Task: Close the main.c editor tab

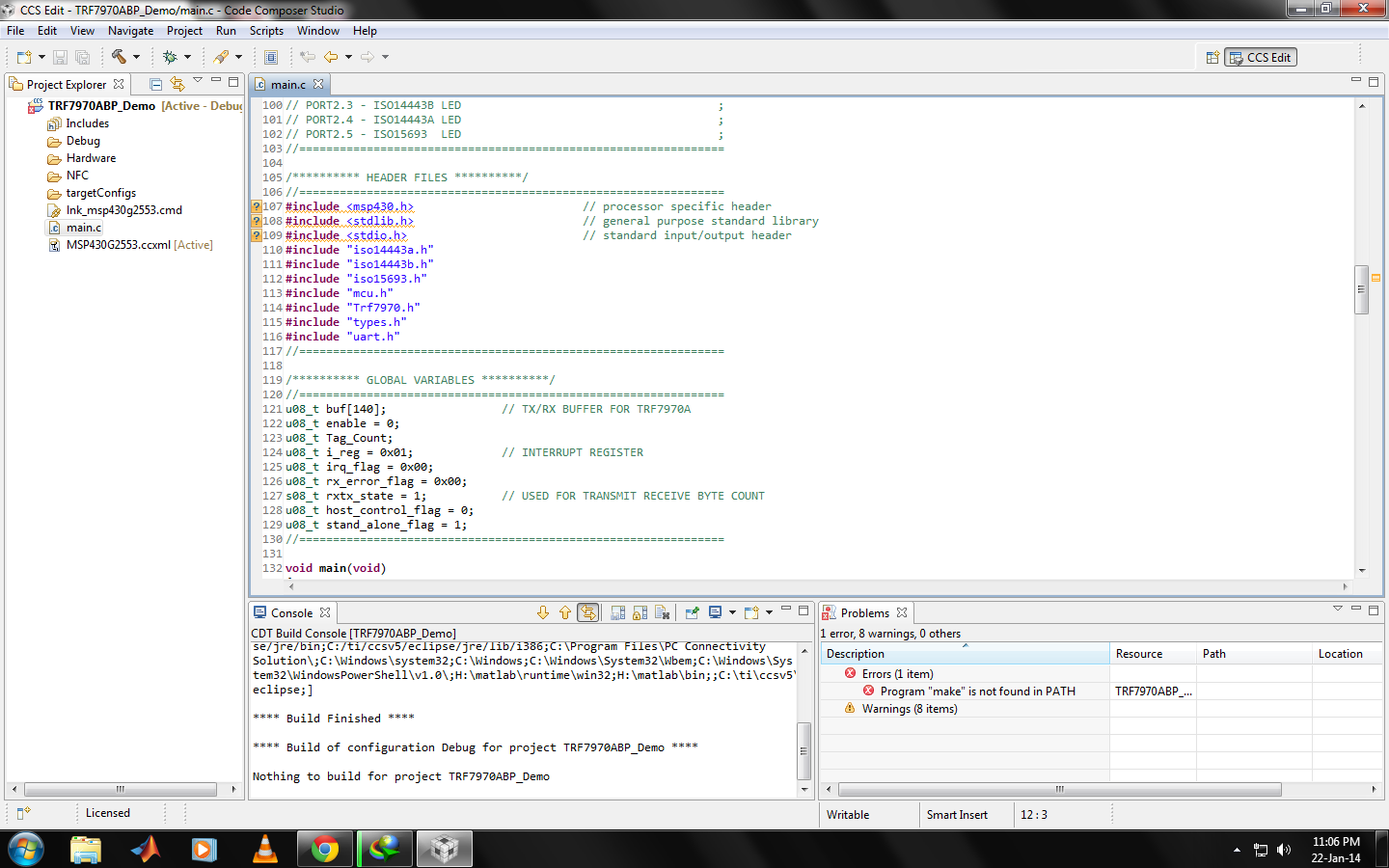Action: [318, 84]
